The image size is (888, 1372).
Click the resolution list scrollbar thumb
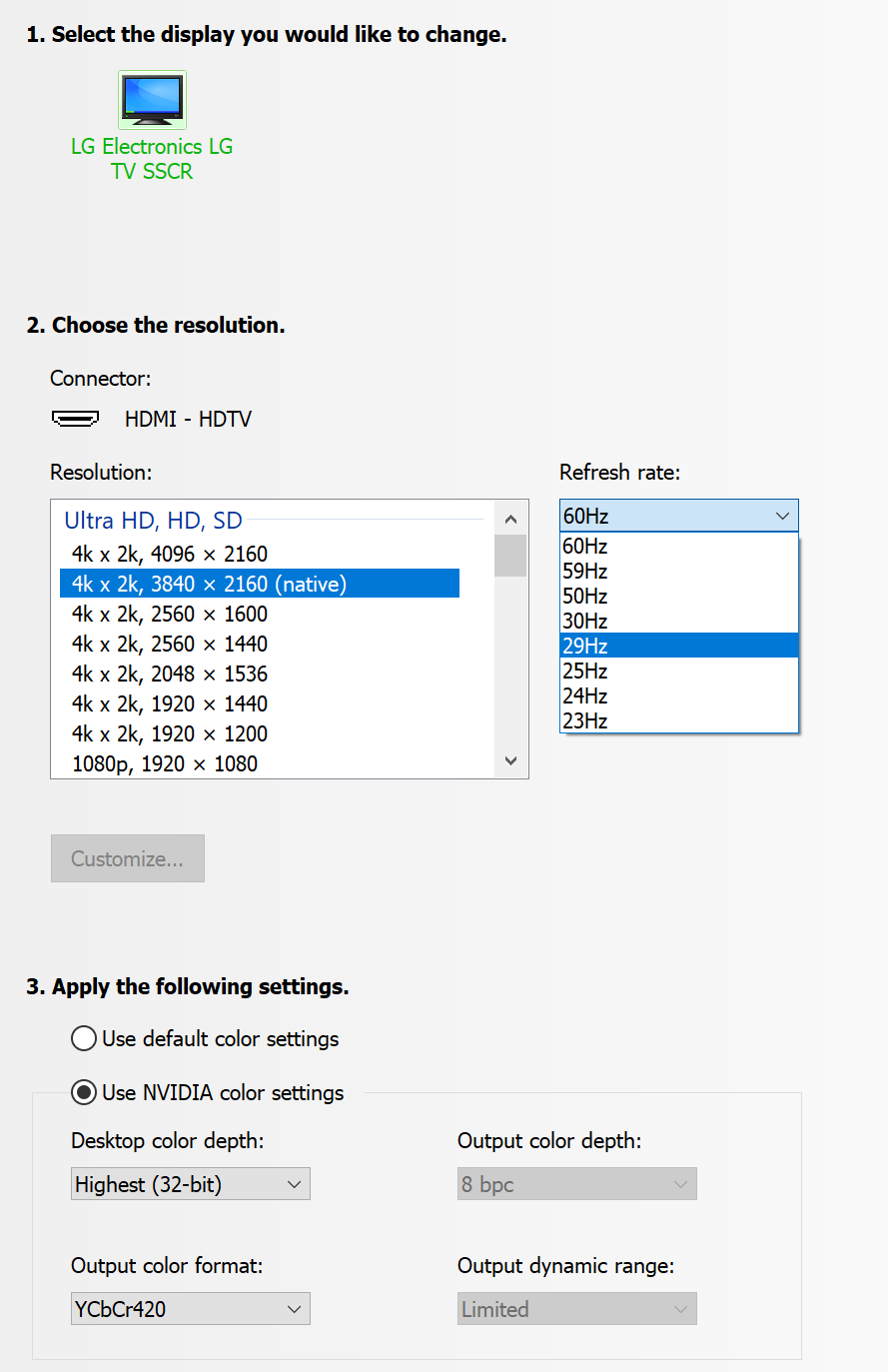(510, 556)
